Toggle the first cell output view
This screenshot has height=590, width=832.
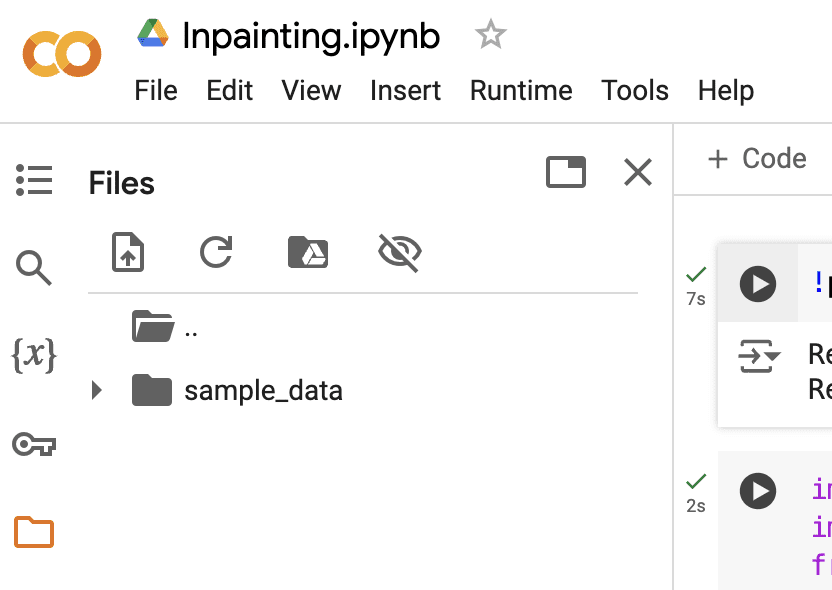click(x=759, y=356)
